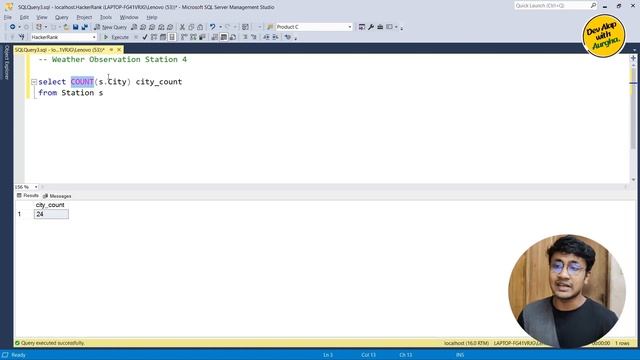Select Results to Grid mode
The height and width of the screenshot is (360, 640).
coord(224,37)
